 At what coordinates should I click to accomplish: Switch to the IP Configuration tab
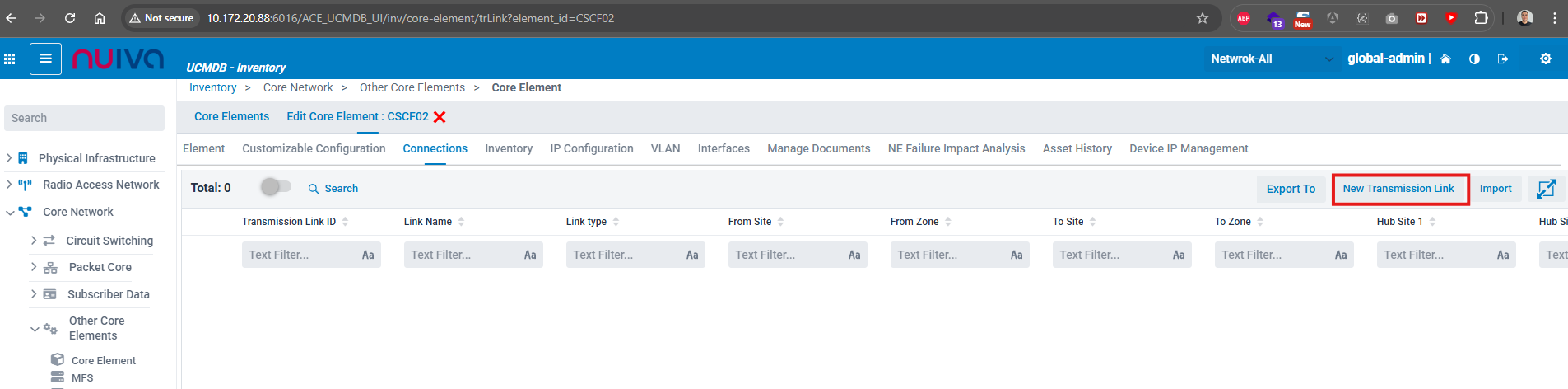(x=591, y=148)
